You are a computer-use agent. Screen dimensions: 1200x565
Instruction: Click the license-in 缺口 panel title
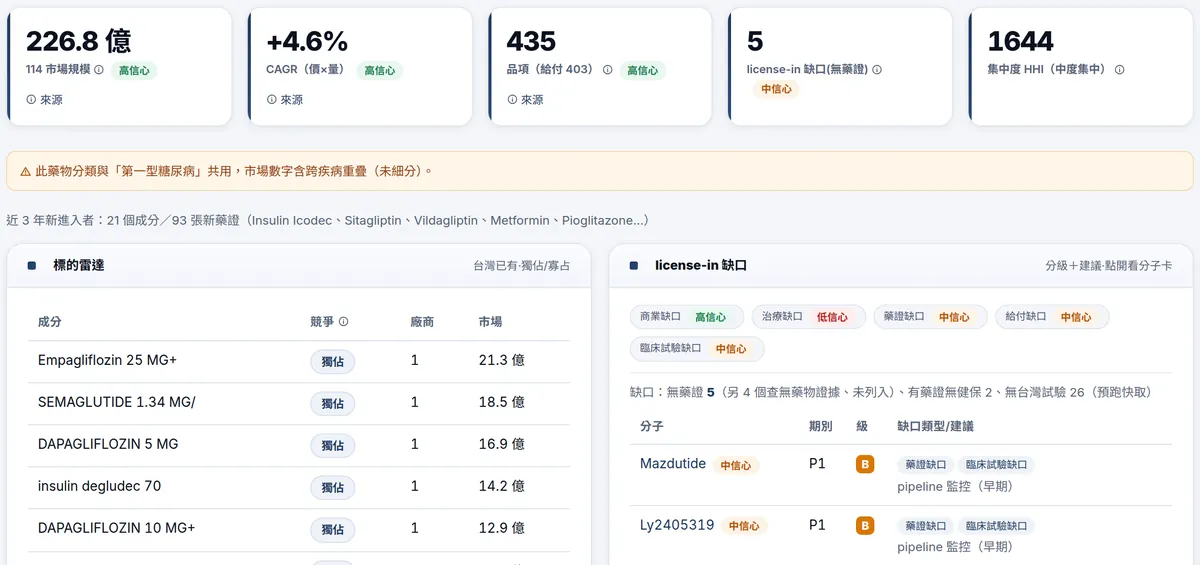tap(701, 266)
